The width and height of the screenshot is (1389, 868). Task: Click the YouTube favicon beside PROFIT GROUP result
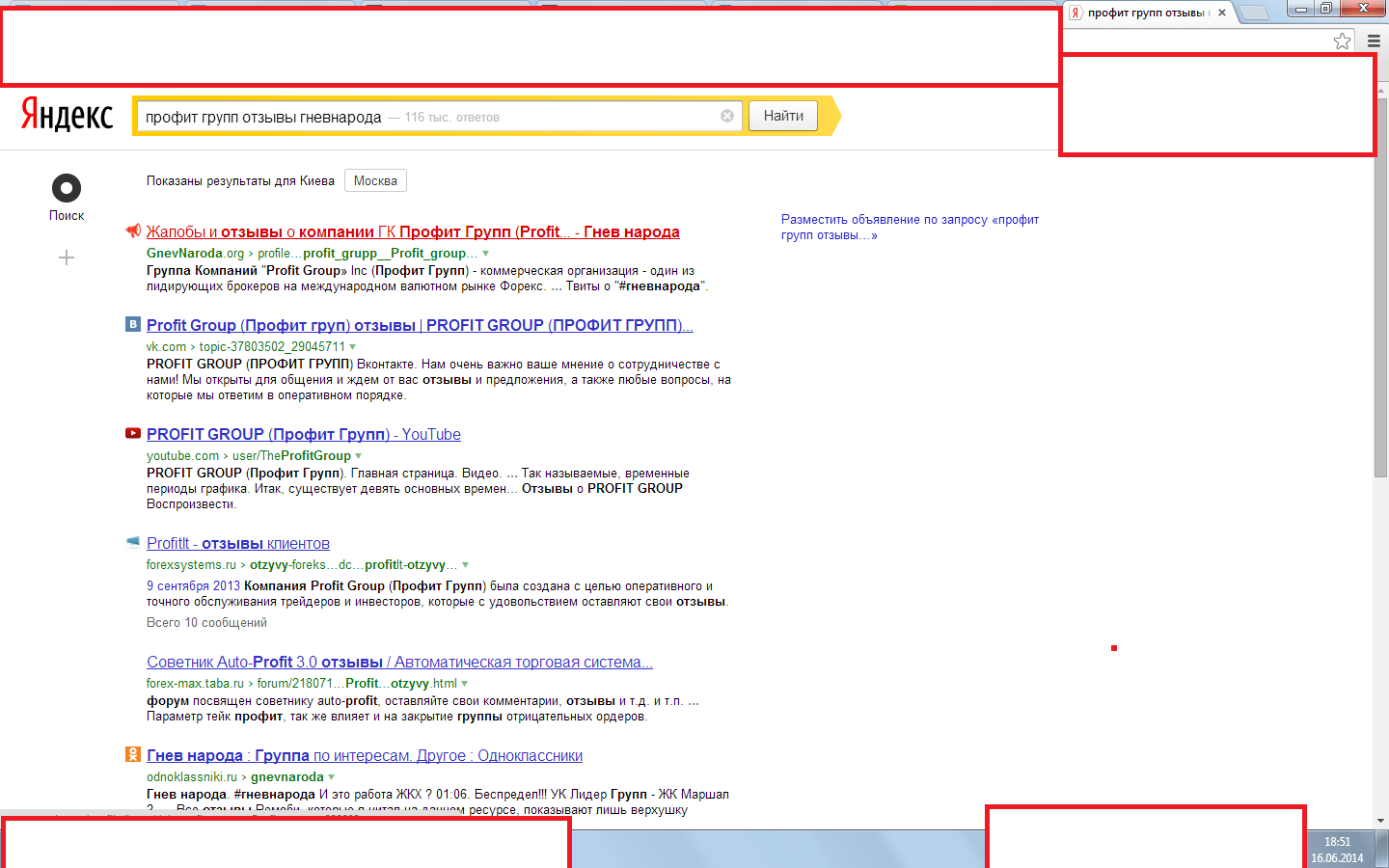click(133, 433)
